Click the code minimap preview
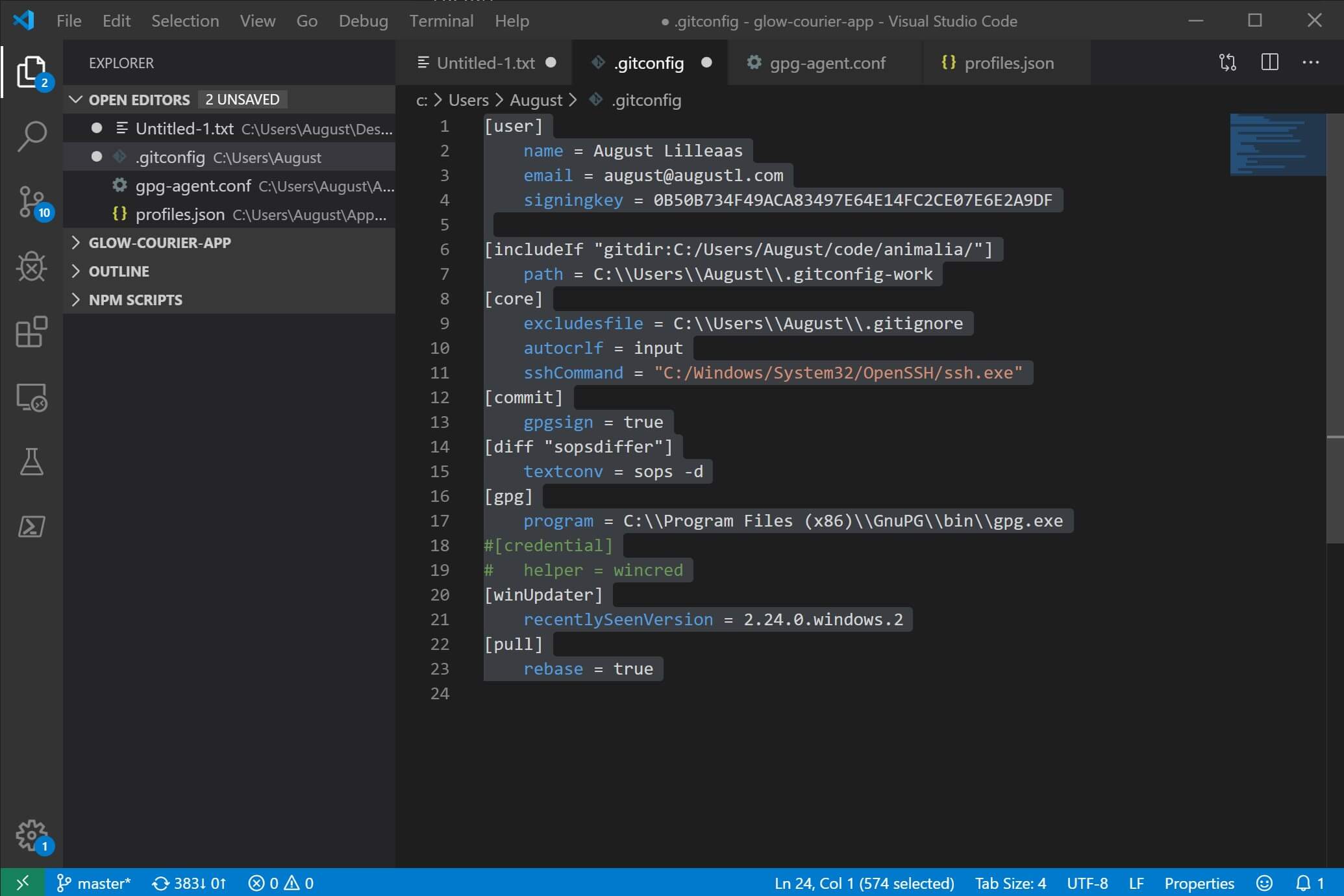 pyautogui.click(x=1277, y=144)
